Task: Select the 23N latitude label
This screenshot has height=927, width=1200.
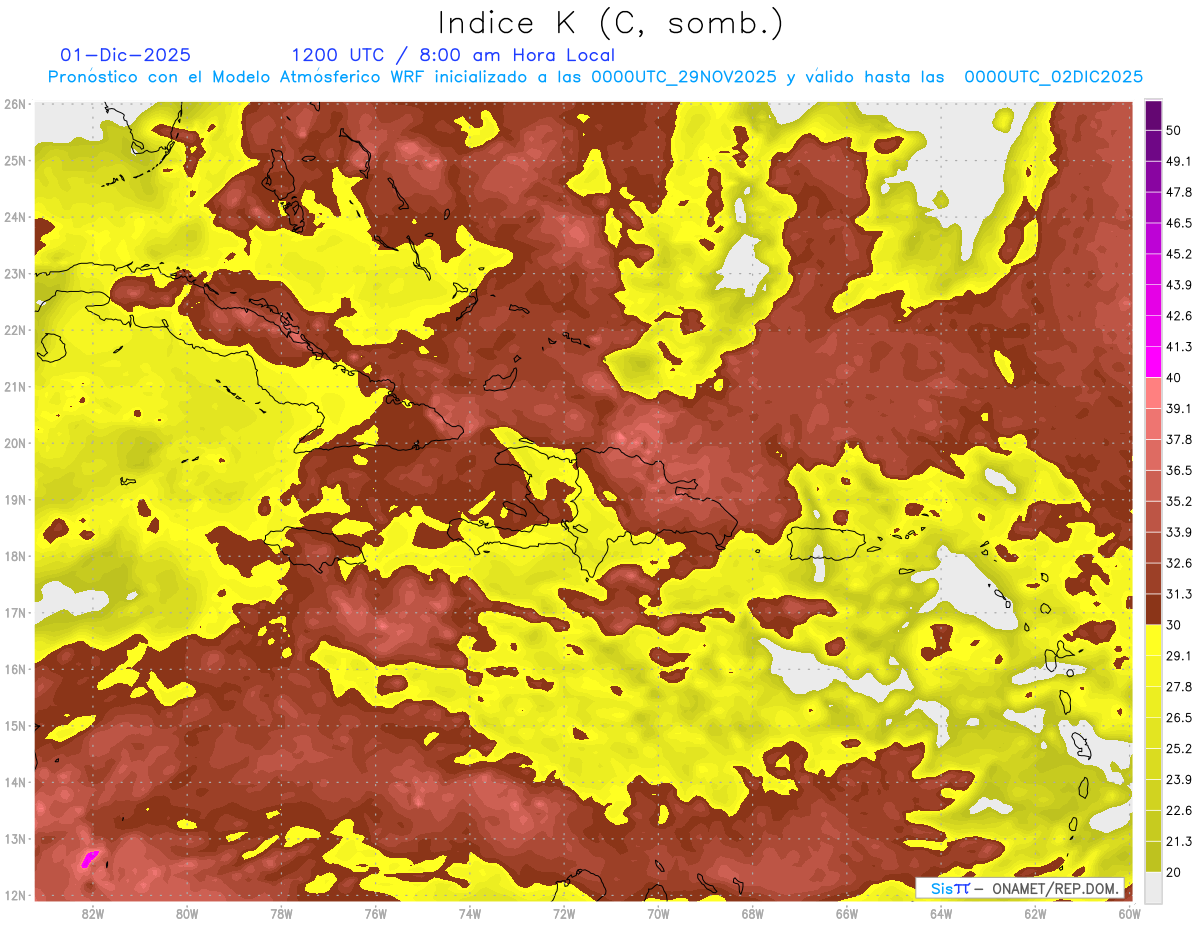Action: pos(15,273)
